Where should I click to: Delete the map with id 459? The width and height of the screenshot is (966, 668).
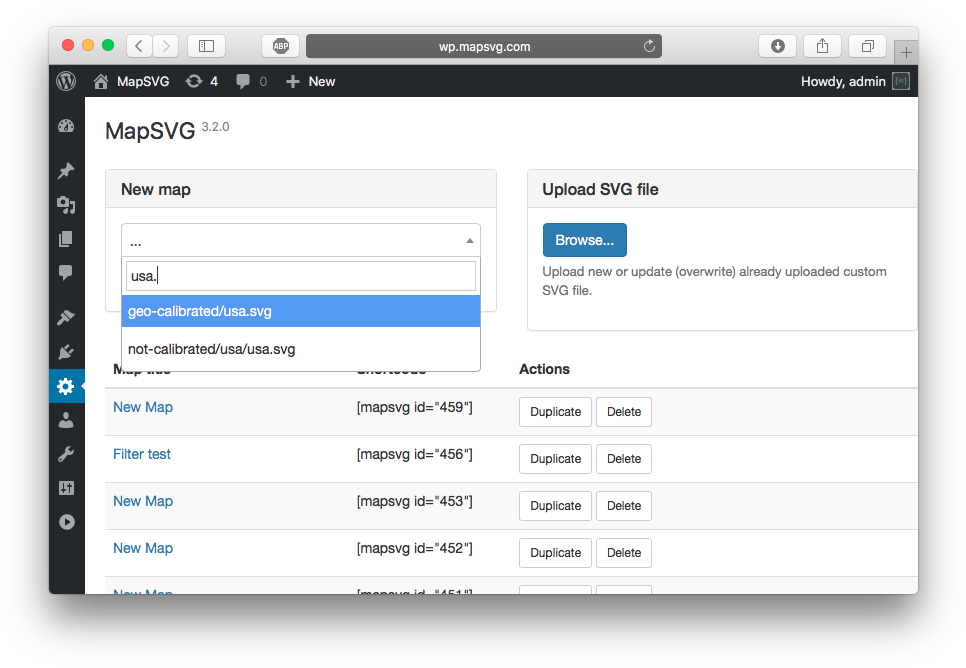pos(623,412)
